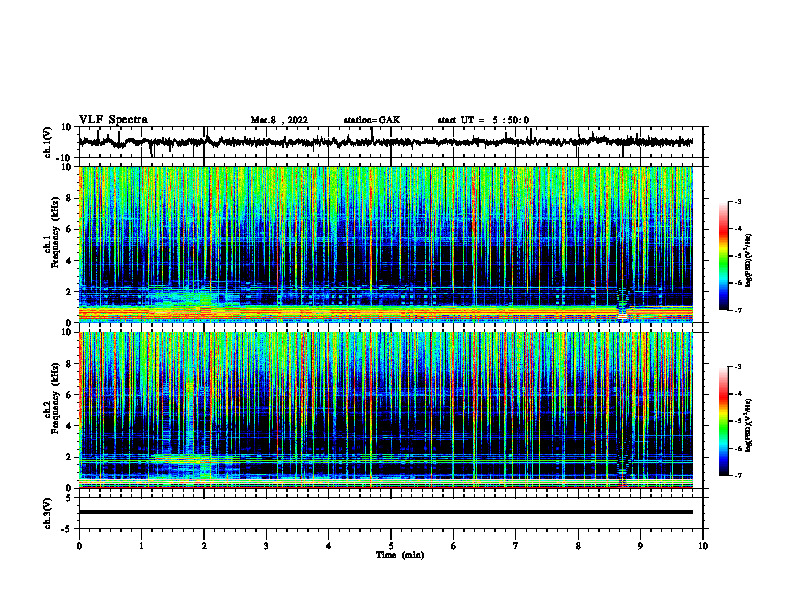Click the ch.2 colorbar log(PSD) units label
This screenshot has height=612, width=792.
(749, 425)
